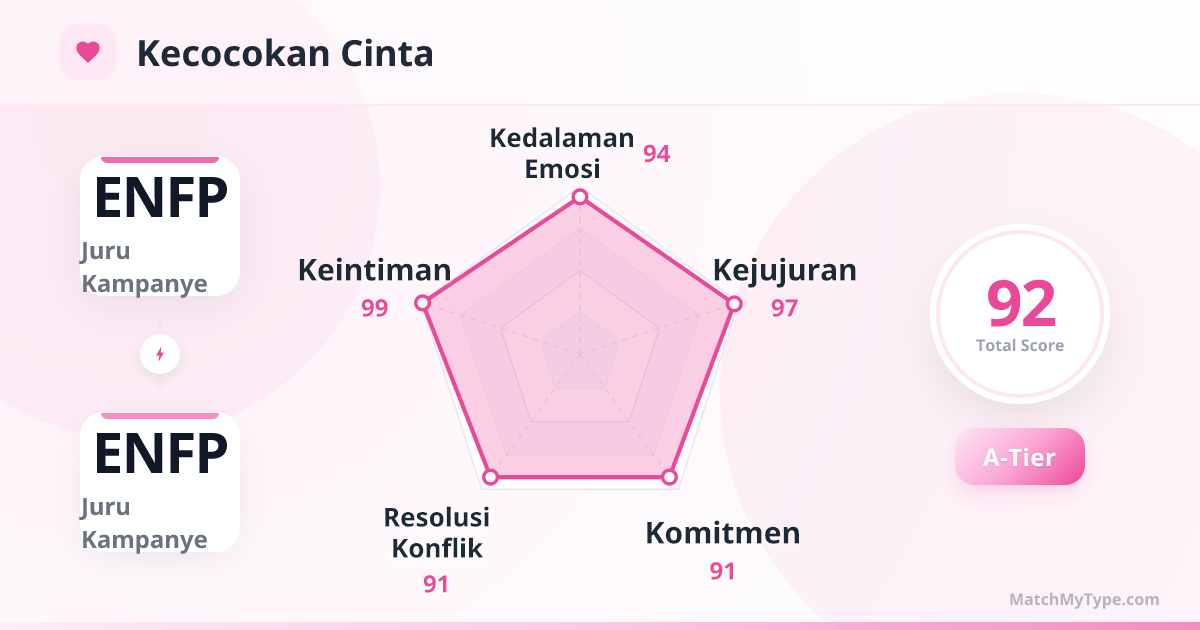Click the Kejujuran score value 97
1200x630 pixels.
click(784, 308)
